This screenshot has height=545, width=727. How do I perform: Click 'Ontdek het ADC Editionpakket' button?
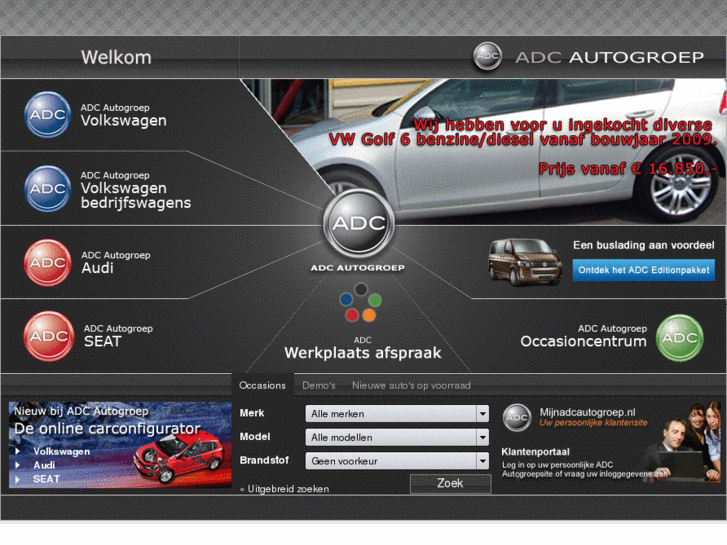coord(644,270)
